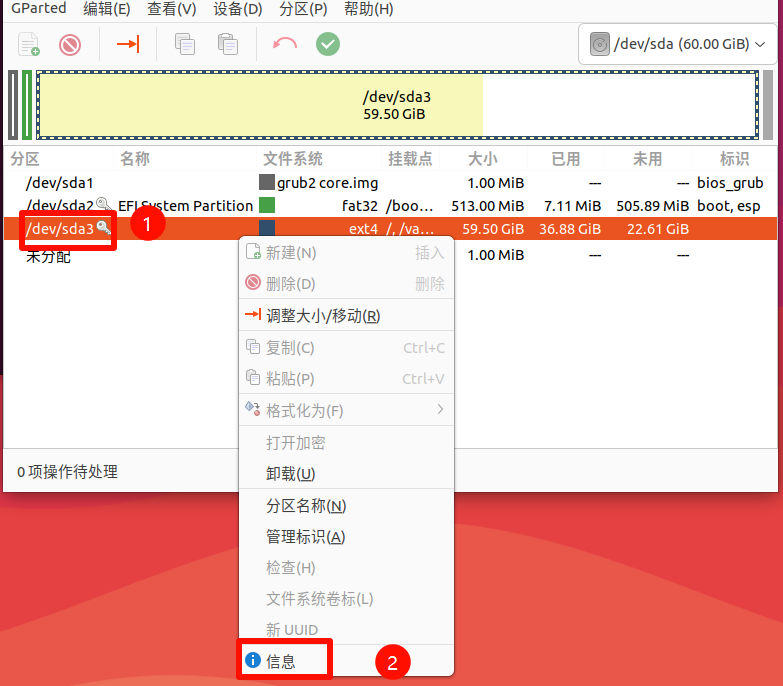783x686 pixels.
Task: Choose 打开加密 in the context menu
Action: coord(347,442)
